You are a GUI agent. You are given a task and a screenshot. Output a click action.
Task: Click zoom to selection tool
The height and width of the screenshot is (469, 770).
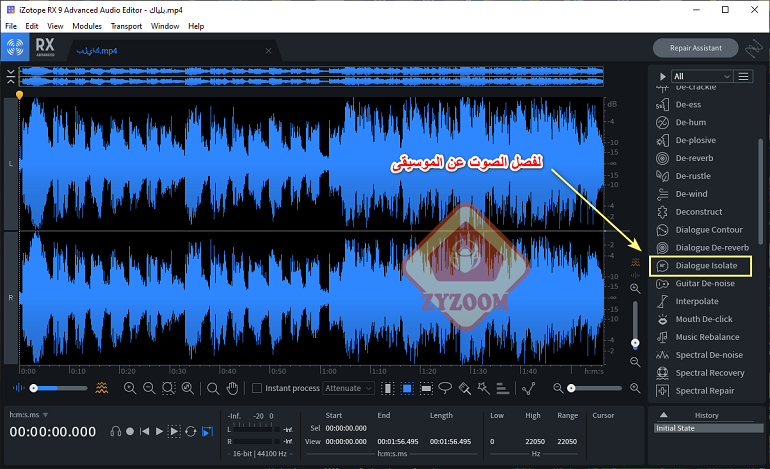(x=168, y=388)
